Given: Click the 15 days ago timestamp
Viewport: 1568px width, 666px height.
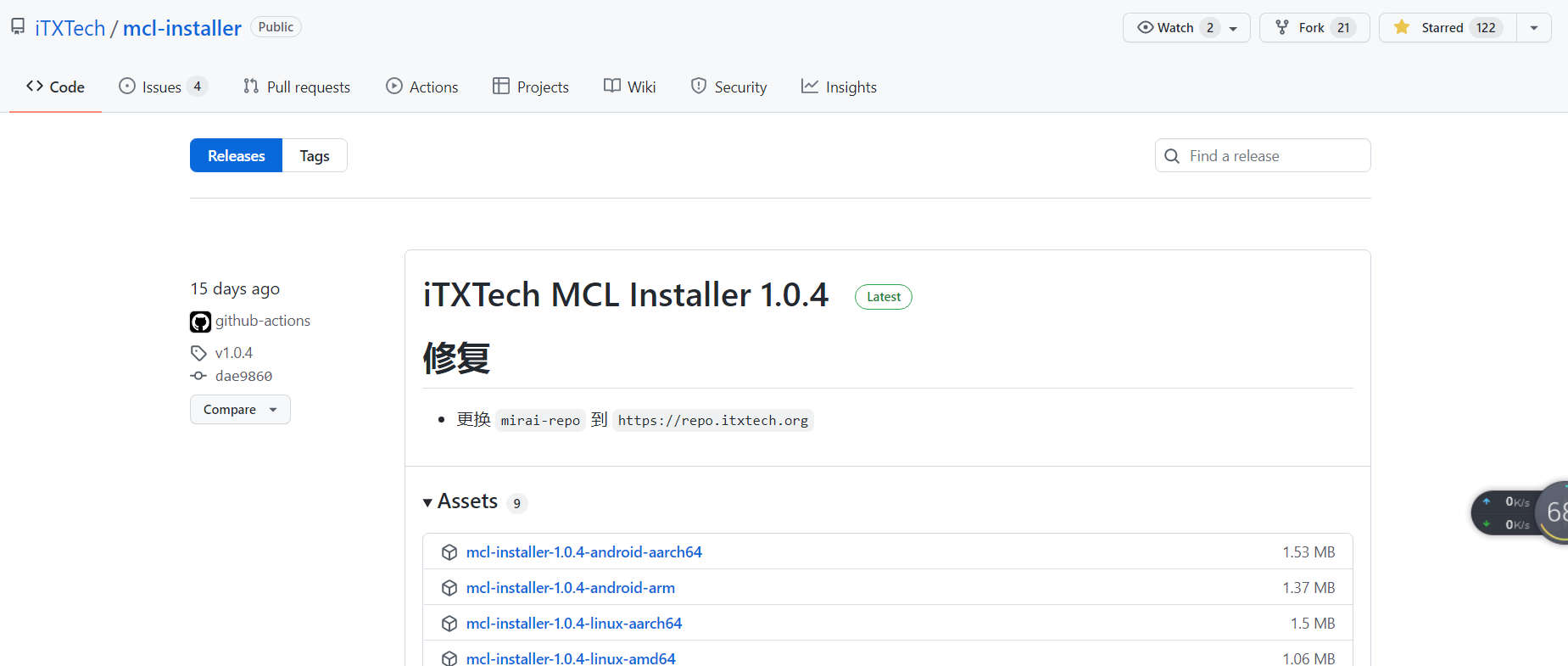Looking at the screenshot, I should click(x=235, y=288).
